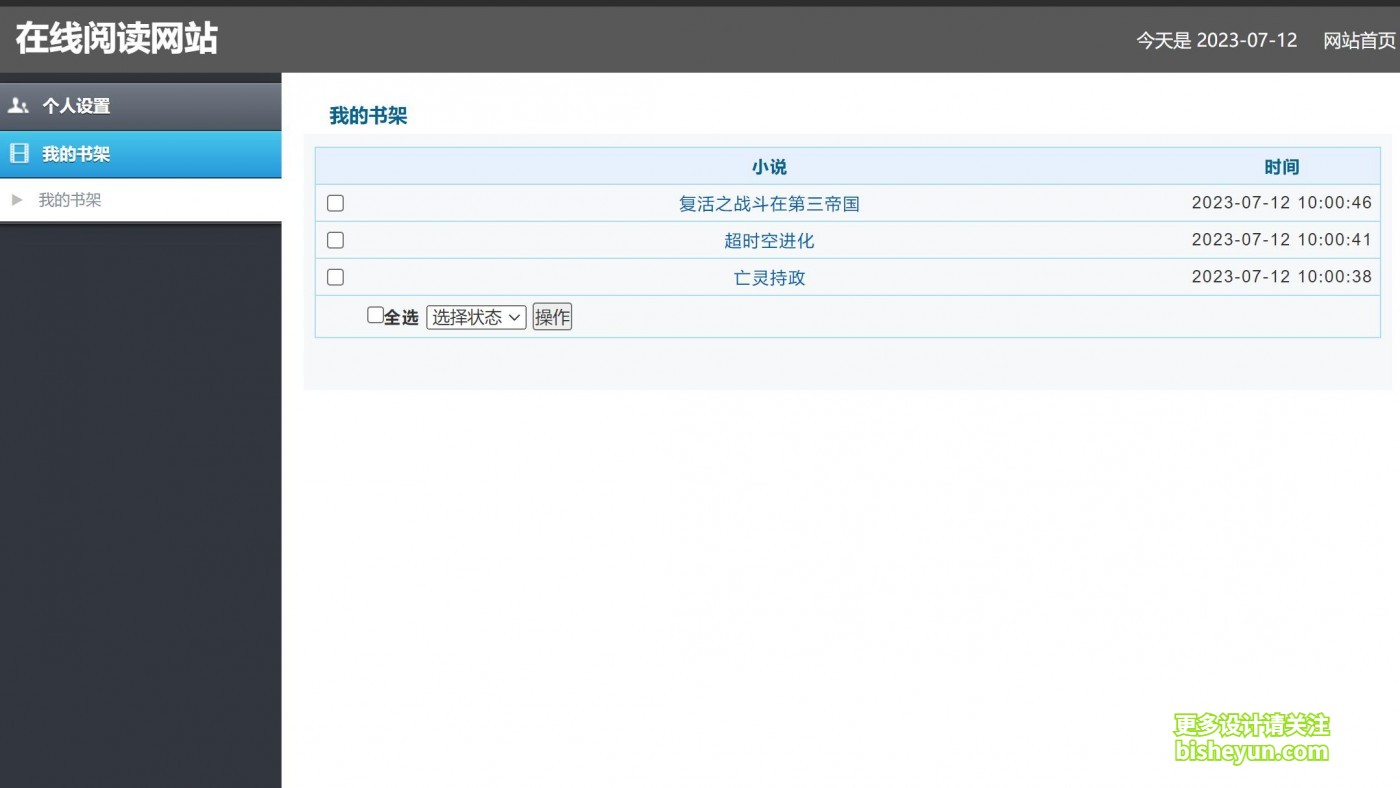Open 个人设置 sidebar menu
Screen dimensions: 1400x788
[140, 106]
